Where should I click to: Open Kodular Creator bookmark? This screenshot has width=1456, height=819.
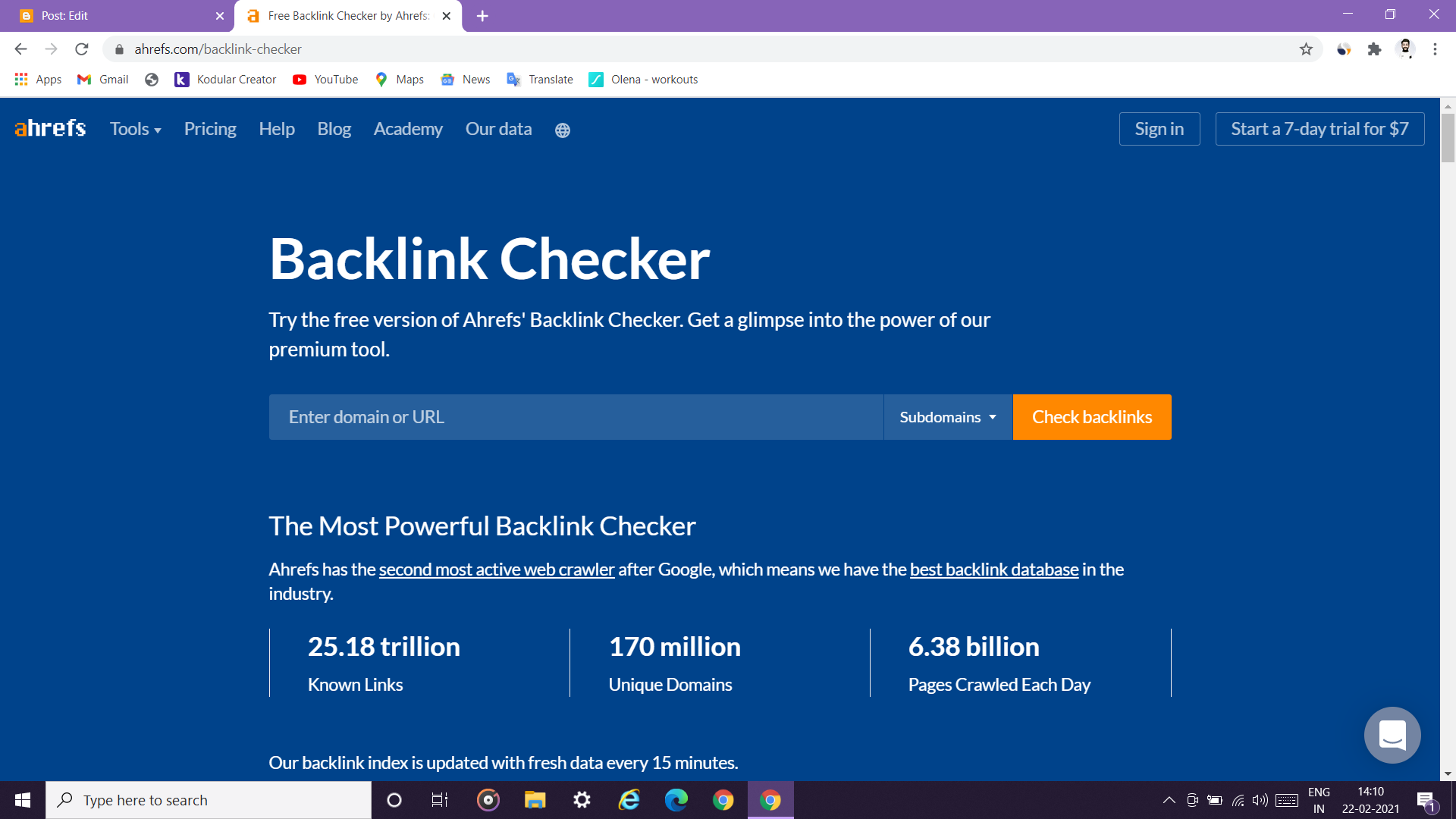click(225, 80)
